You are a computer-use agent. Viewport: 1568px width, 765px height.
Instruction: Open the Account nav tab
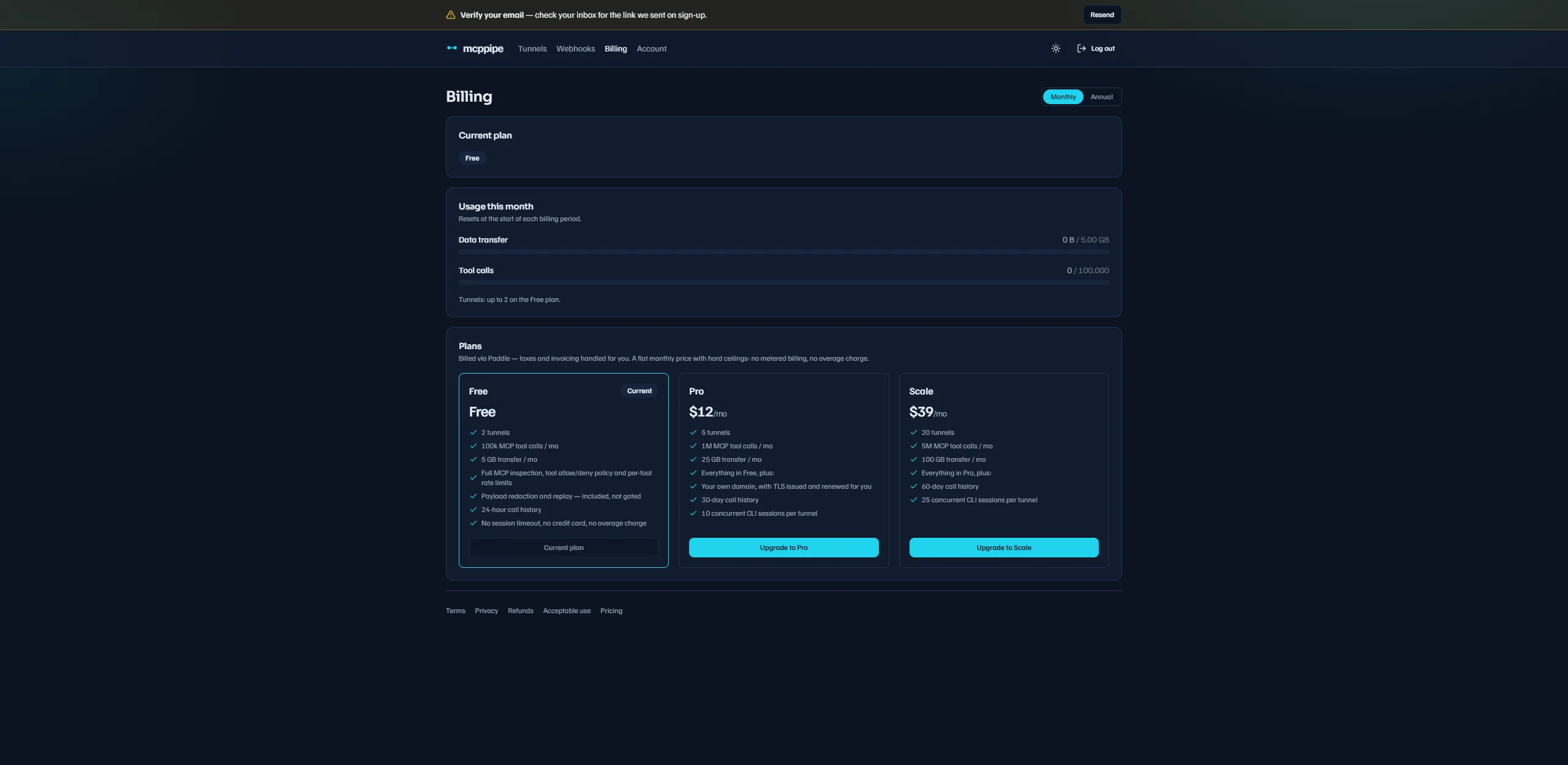[652, 48]
